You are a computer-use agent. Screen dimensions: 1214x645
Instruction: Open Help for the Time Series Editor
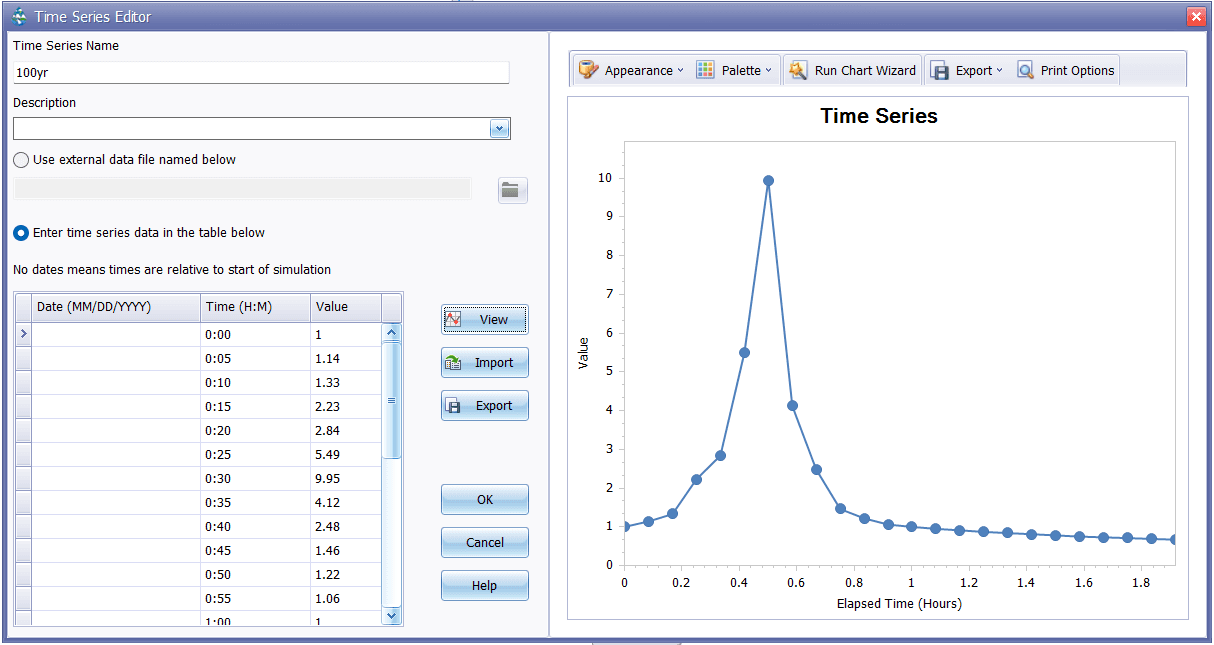pyautogui.click(x=484, y=585)
